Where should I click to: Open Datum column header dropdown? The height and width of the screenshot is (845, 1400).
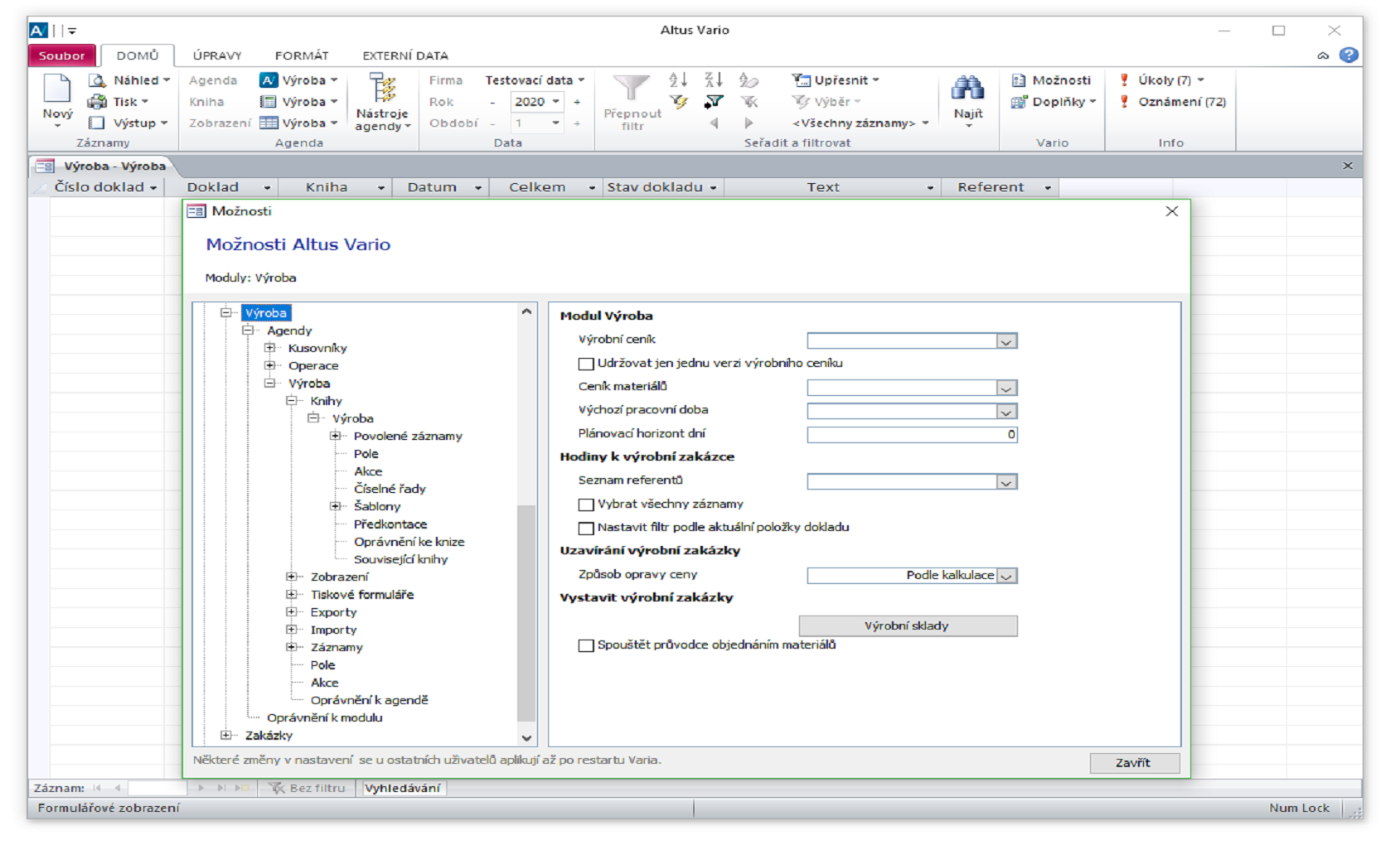[478, 188]
